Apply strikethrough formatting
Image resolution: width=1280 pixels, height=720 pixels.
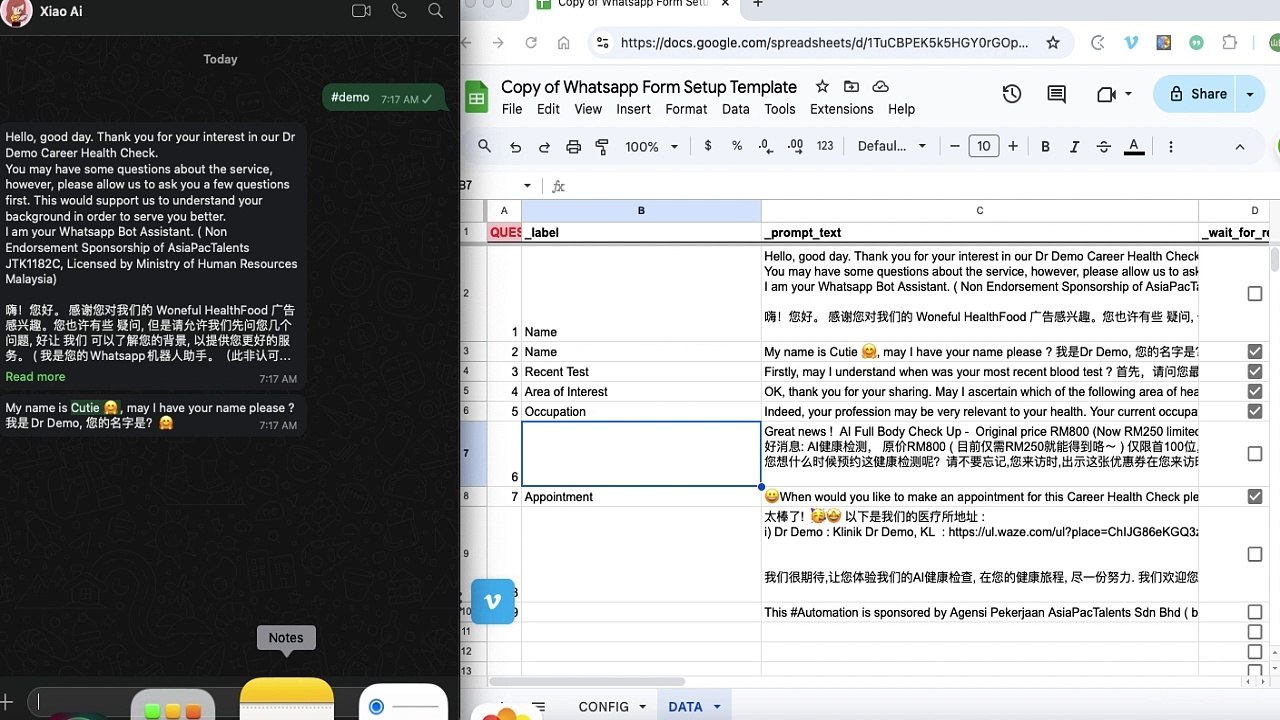coord(1104,146)
